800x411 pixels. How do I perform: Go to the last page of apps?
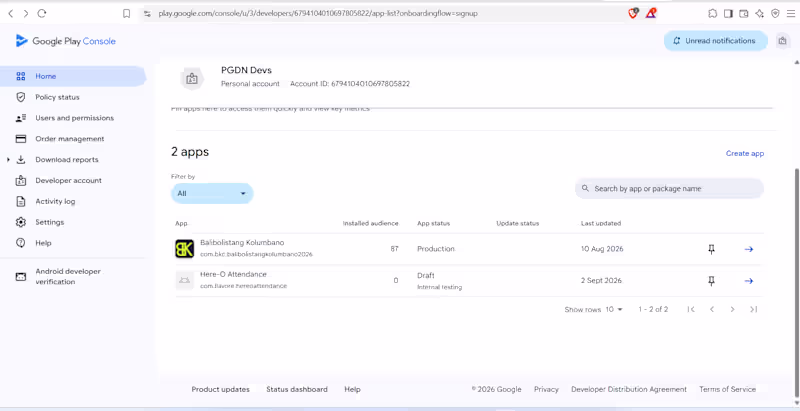pyautogui.click(x=753, y=309)
